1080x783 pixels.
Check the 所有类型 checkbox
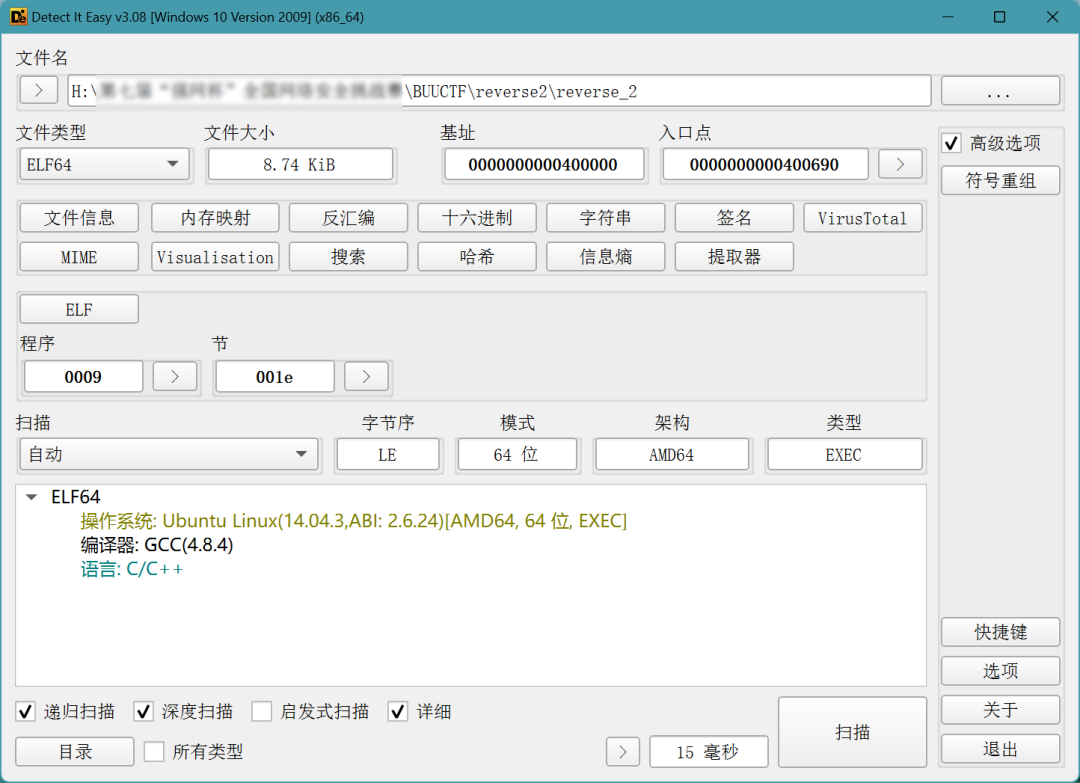[154, 751]
